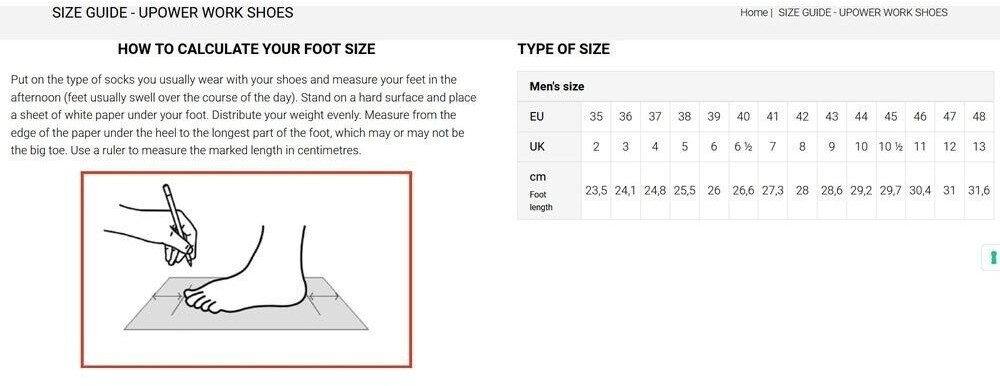Click the 23,5 cm foot length cell
The image size is (1000, 386).
(x=596, y=191)
